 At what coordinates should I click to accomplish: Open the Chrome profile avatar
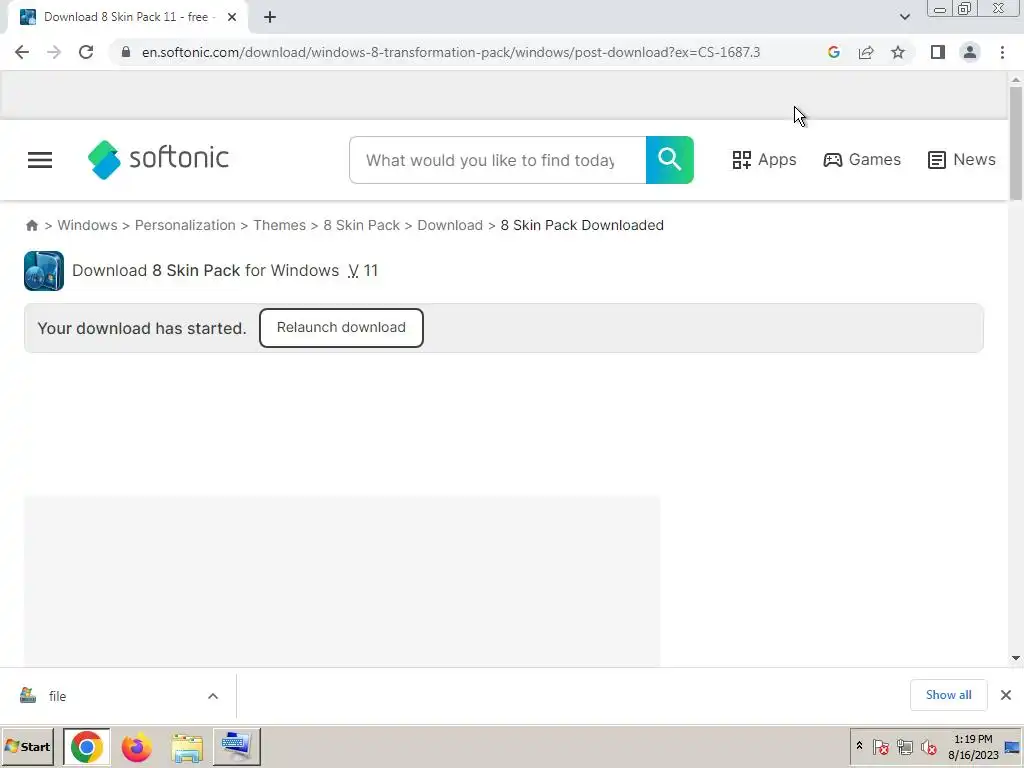970,52
